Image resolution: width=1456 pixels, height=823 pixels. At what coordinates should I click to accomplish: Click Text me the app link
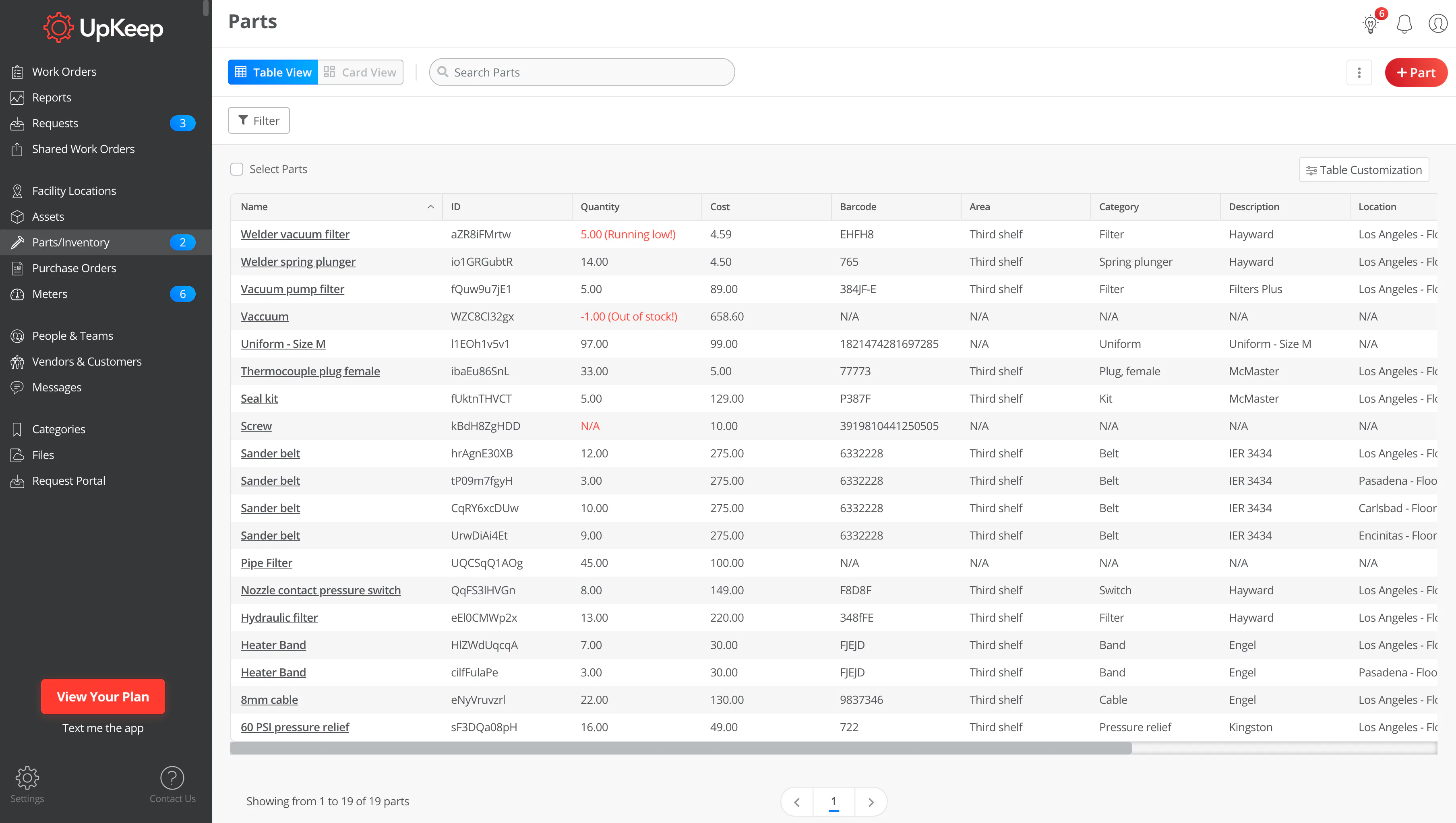click(x=103, y=728)
